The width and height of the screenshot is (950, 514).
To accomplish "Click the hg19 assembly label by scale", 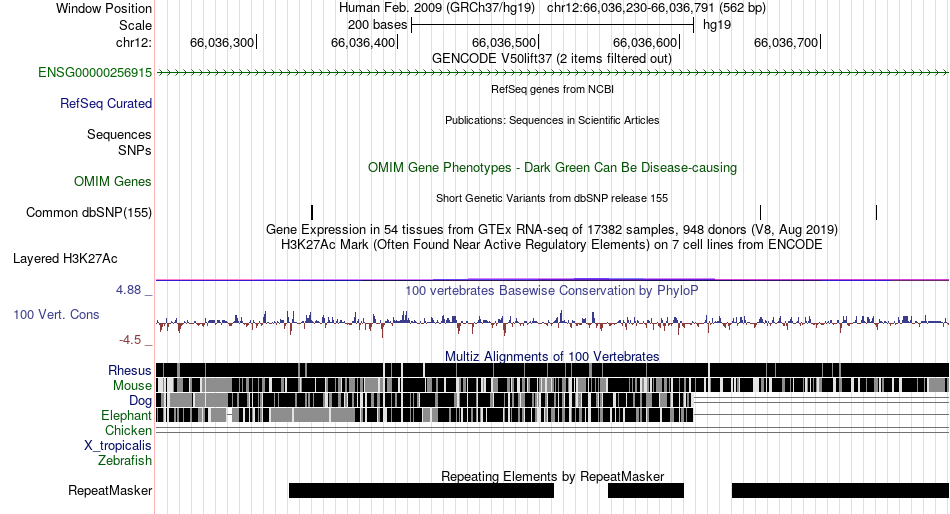I will point(717,25).
